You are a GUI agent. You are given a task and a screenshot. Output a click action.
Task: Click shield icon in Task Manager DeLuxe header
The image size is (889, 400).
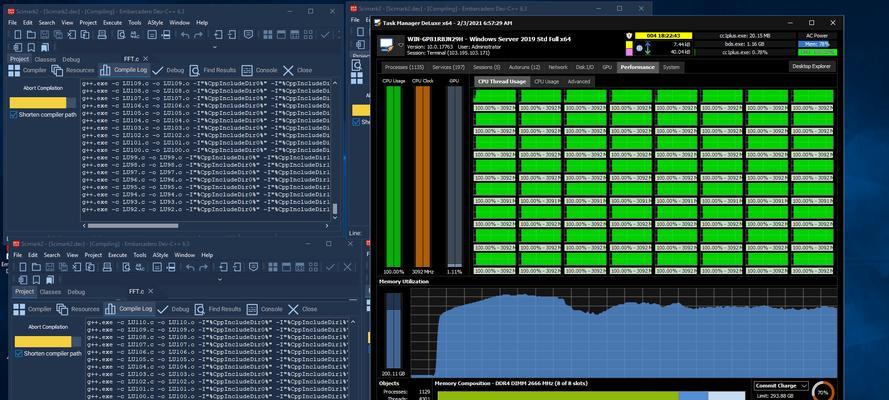(629, 35)
